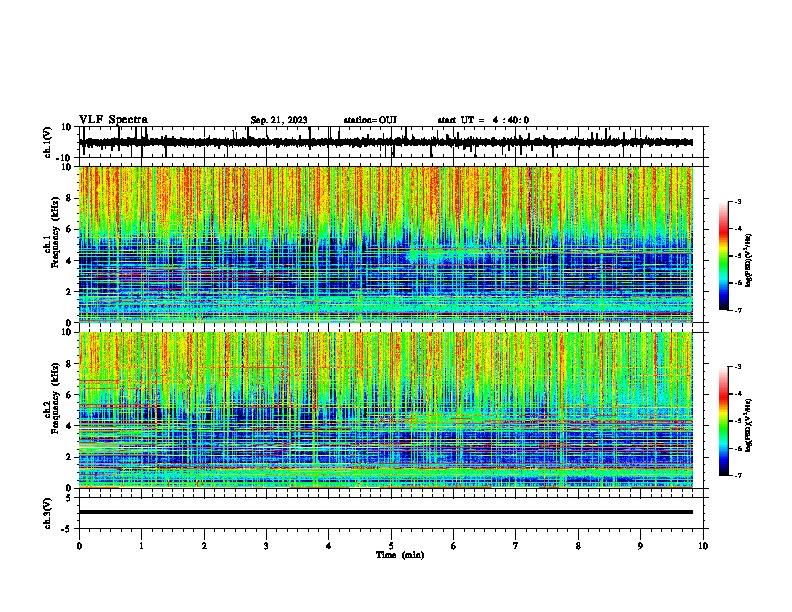Click the "6" kHz tick on ch.2 frequency axis
Viewport: 792px width, 612px height.
pyautogui.click(x=70, y=394)
